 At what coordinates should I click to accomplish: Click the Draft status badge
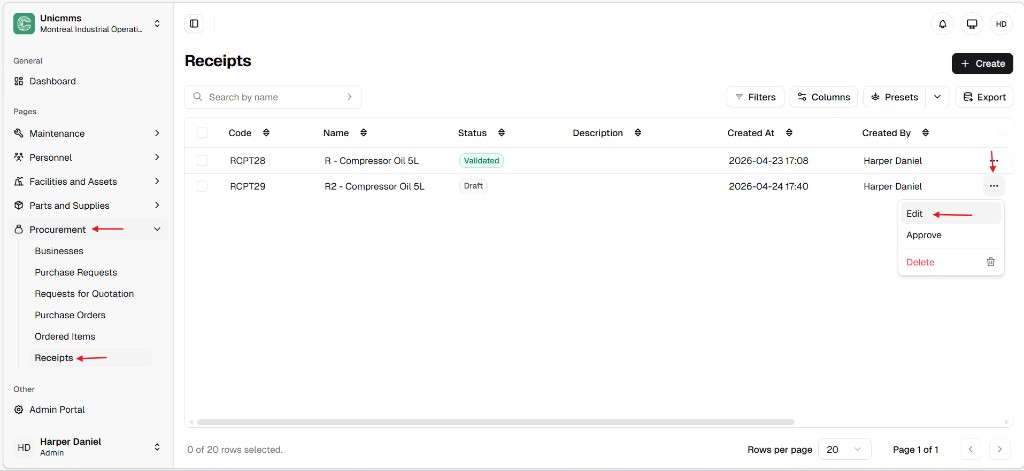[x=473, y=186]
